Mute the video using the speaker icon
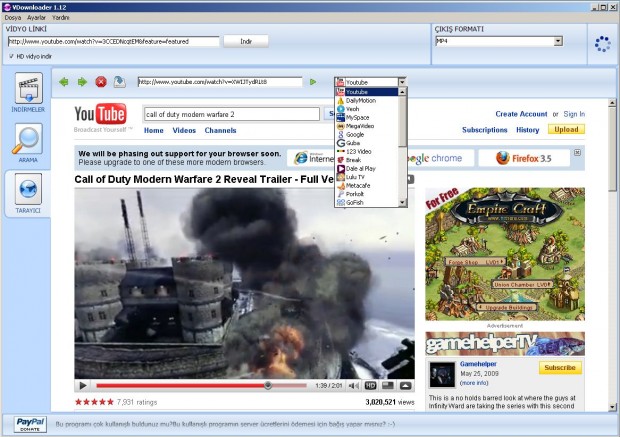Screen dimensions: 620x437 (x=353, y=386)
